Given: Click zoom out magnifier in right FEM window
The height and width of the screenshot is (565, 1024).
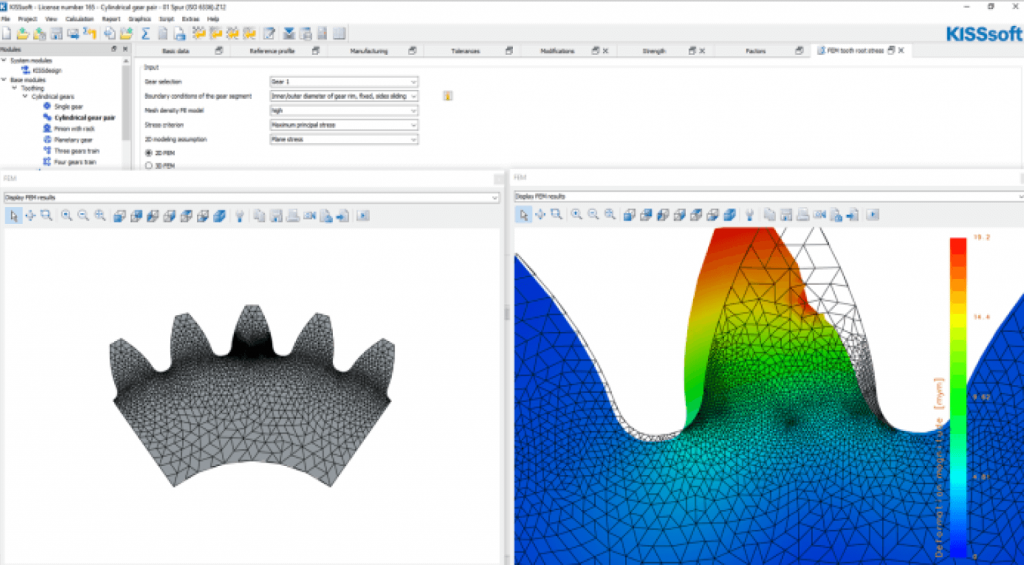Looking at the screenshot, I should [x=593, y=214].
